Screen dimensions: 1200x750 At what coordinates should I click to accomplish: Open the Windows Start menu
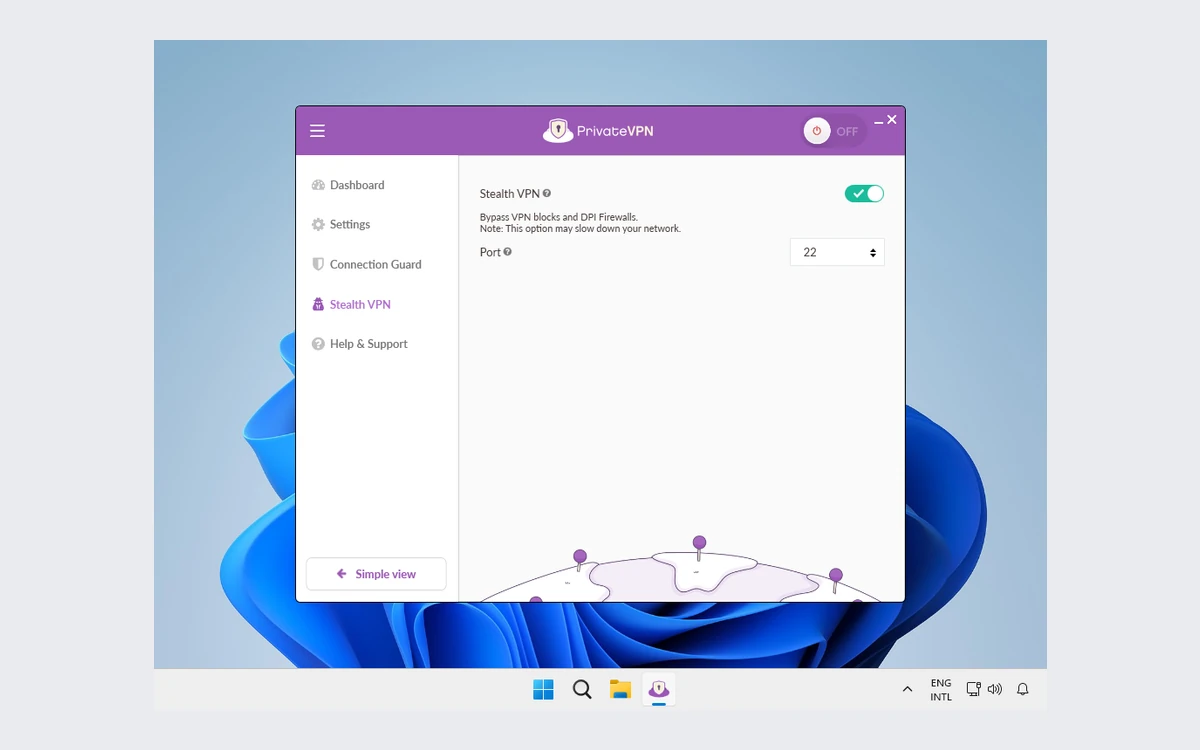tap(543, 689)
